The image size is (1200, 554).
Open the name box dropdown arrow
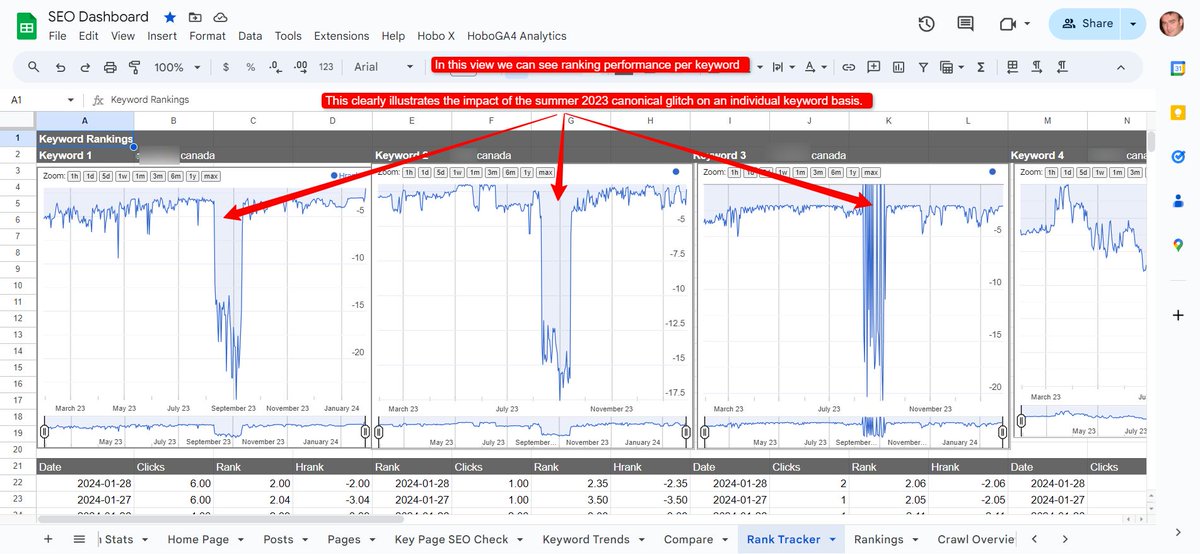click(x=70, y=100)
